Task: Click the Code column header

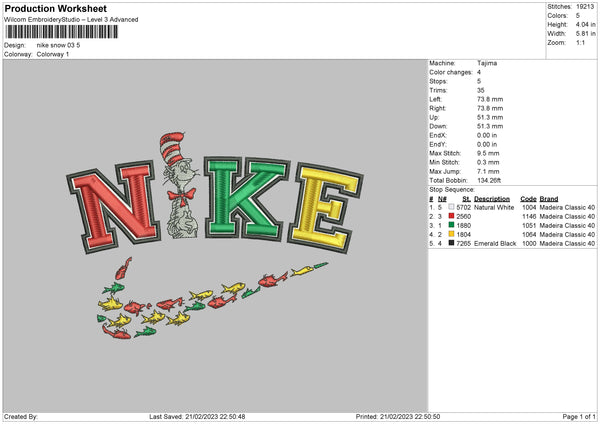Action: (528, 199)
